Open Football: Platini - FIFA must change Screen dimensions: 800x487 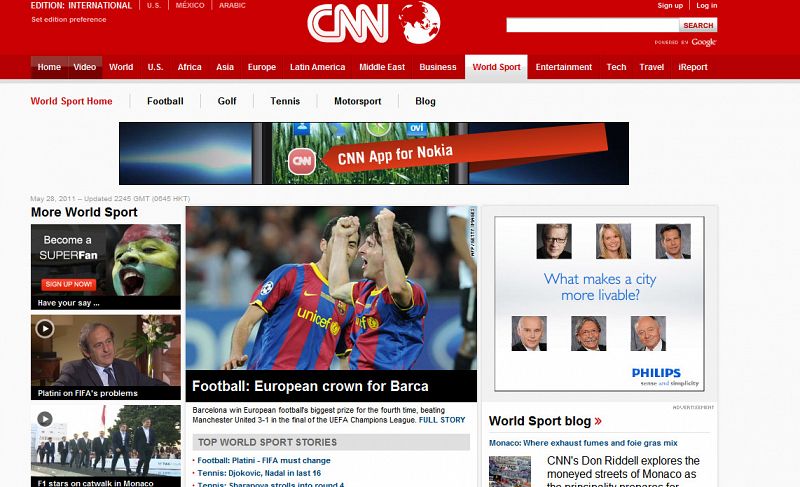click(x=264, y=460)
